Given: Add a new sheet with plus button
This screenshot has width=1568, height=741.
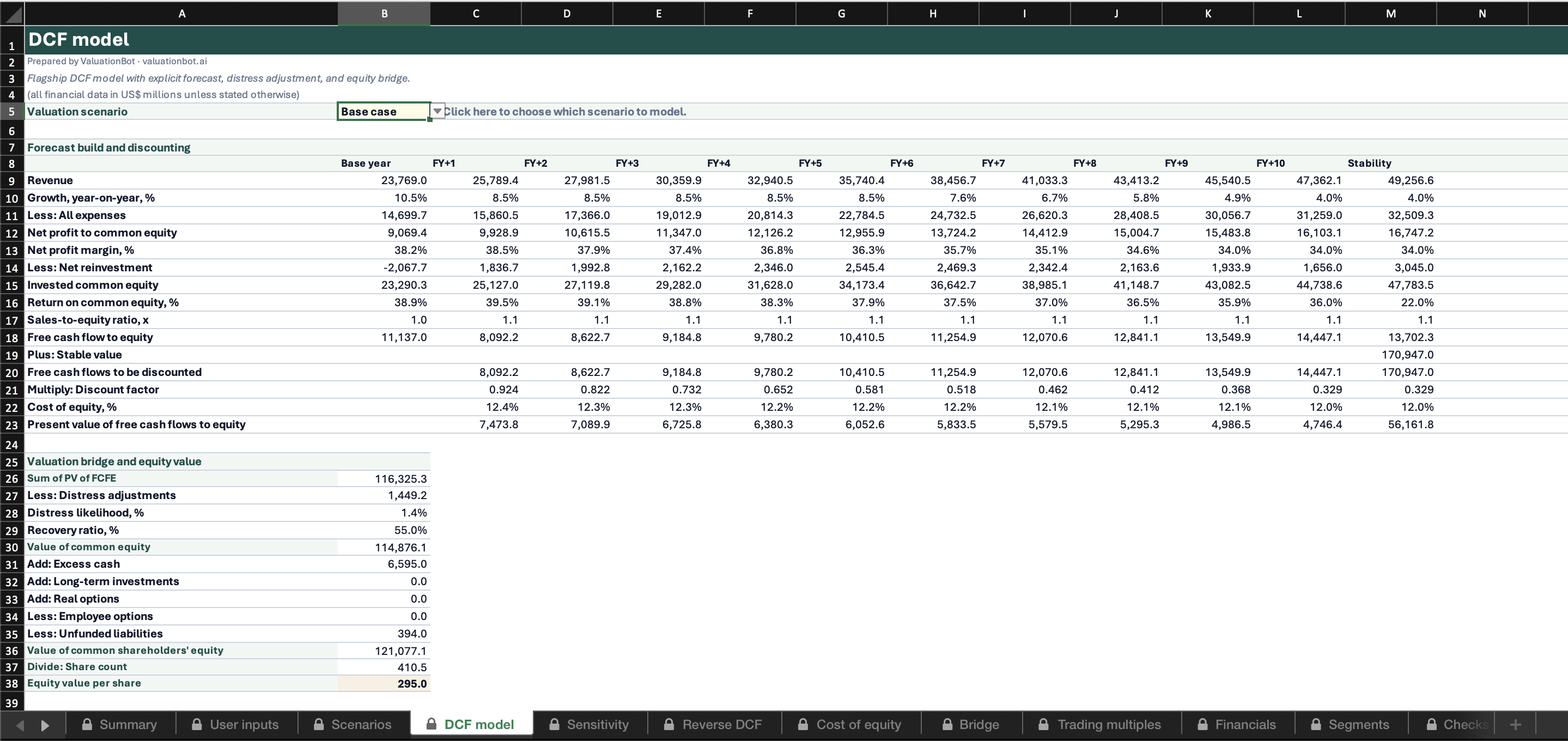Looking at the screenshot, I should click(x=1515, y=725).
